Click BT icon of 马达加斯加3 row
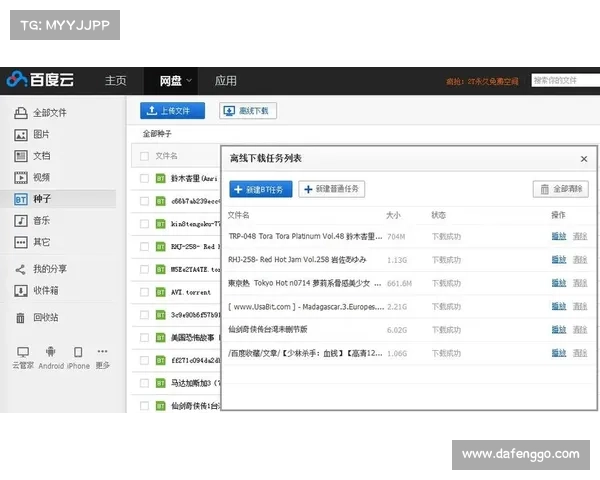This screenshot has width=600, height=480. click(x=161, y=383)
